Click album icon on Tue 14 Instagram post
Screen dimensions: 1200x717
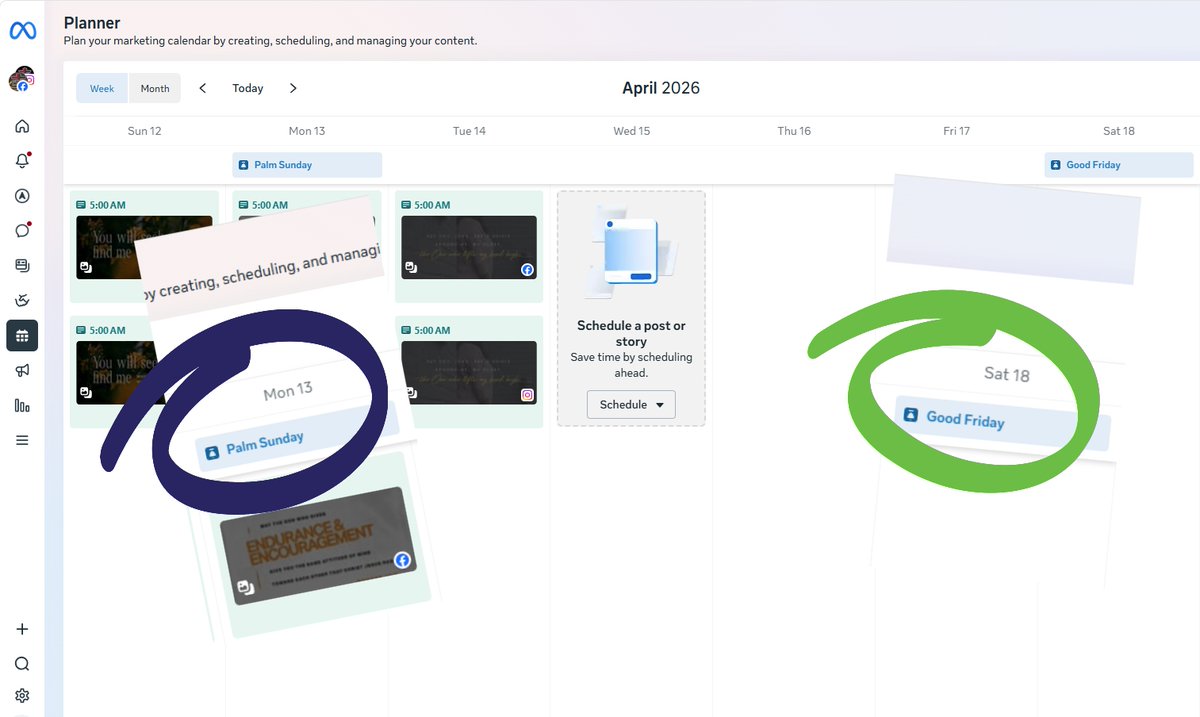(x=410, y=393)
